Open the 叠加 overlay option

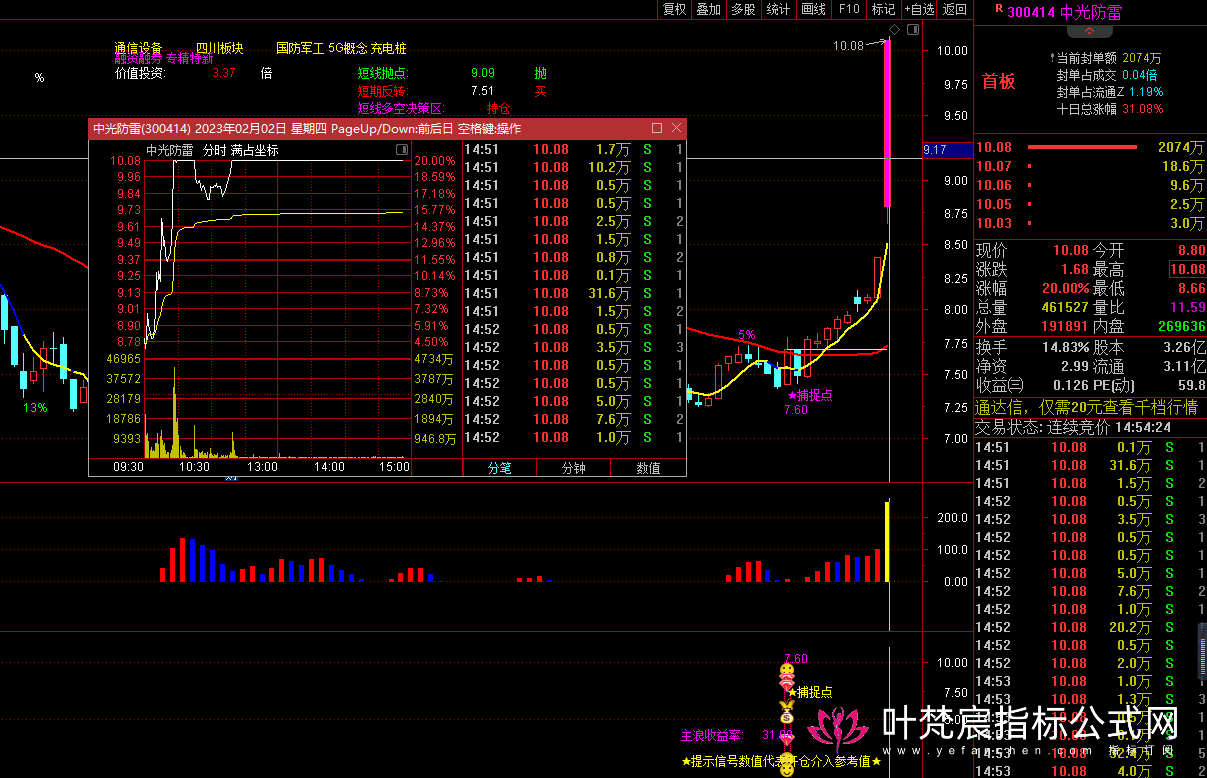[x=709, y=9]
